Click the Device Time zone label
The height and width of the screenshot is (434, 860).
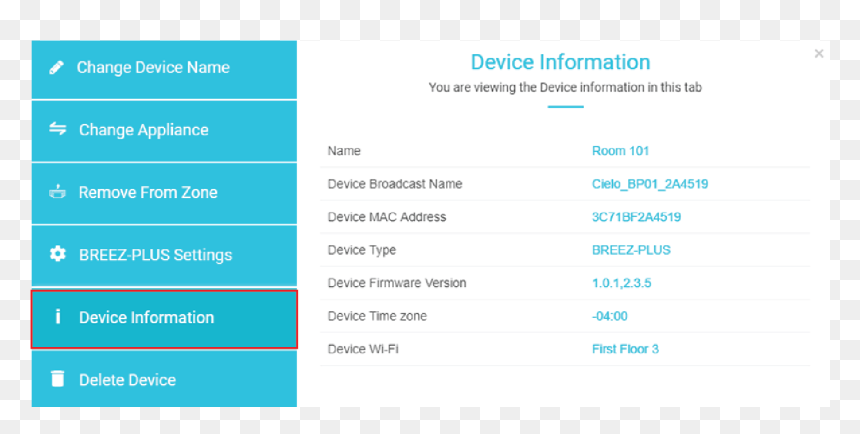[377, 317]
